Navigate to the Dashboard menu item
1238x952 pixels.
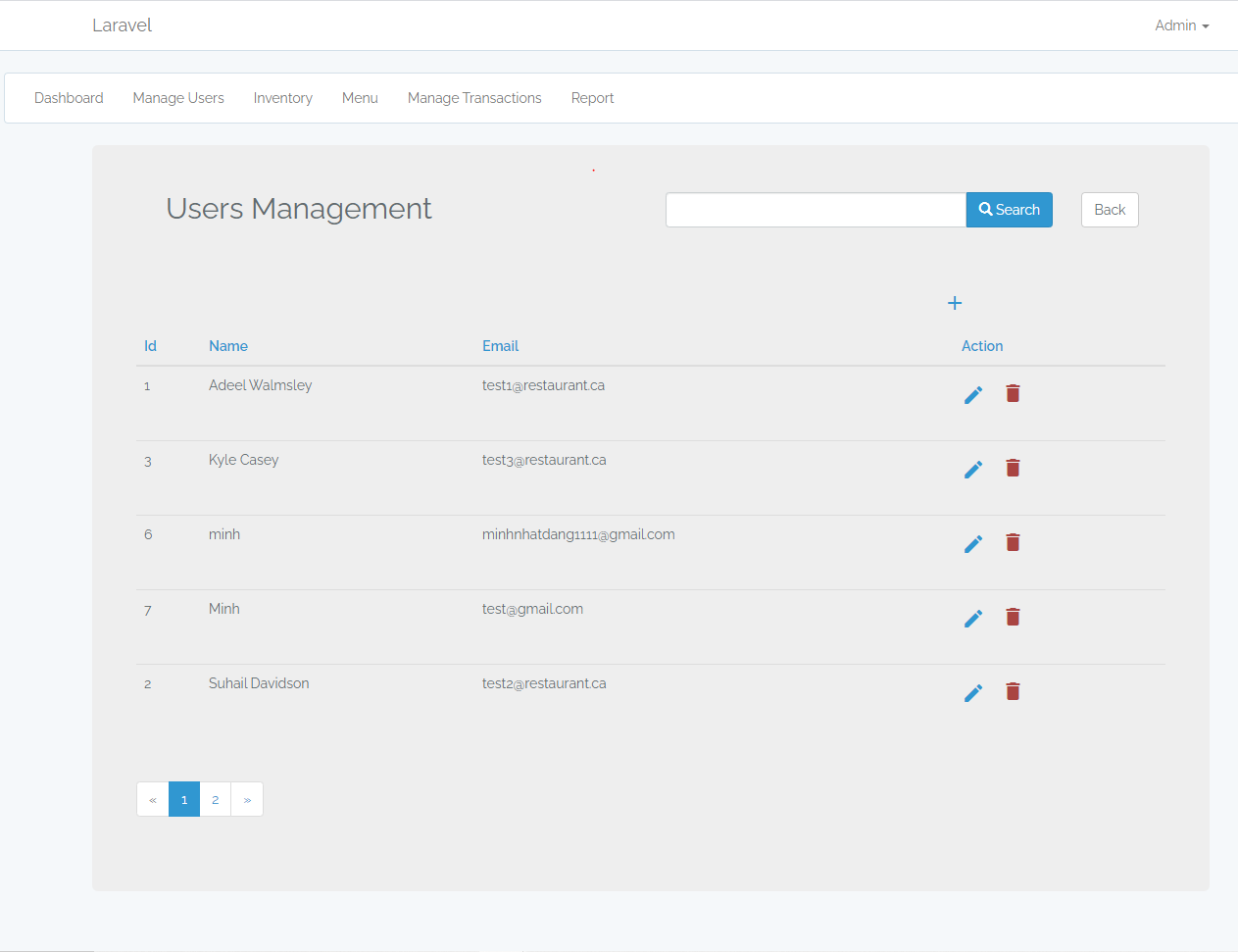69,98
